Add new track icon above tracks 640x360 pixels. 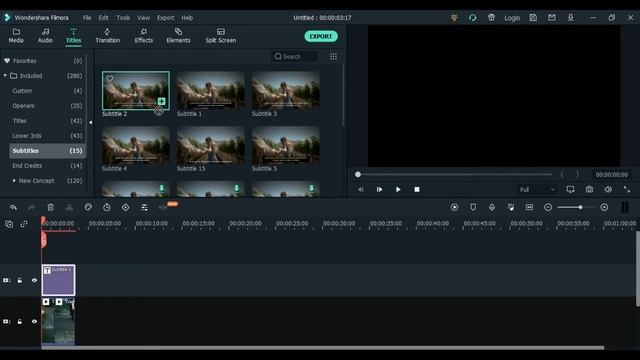9,224
